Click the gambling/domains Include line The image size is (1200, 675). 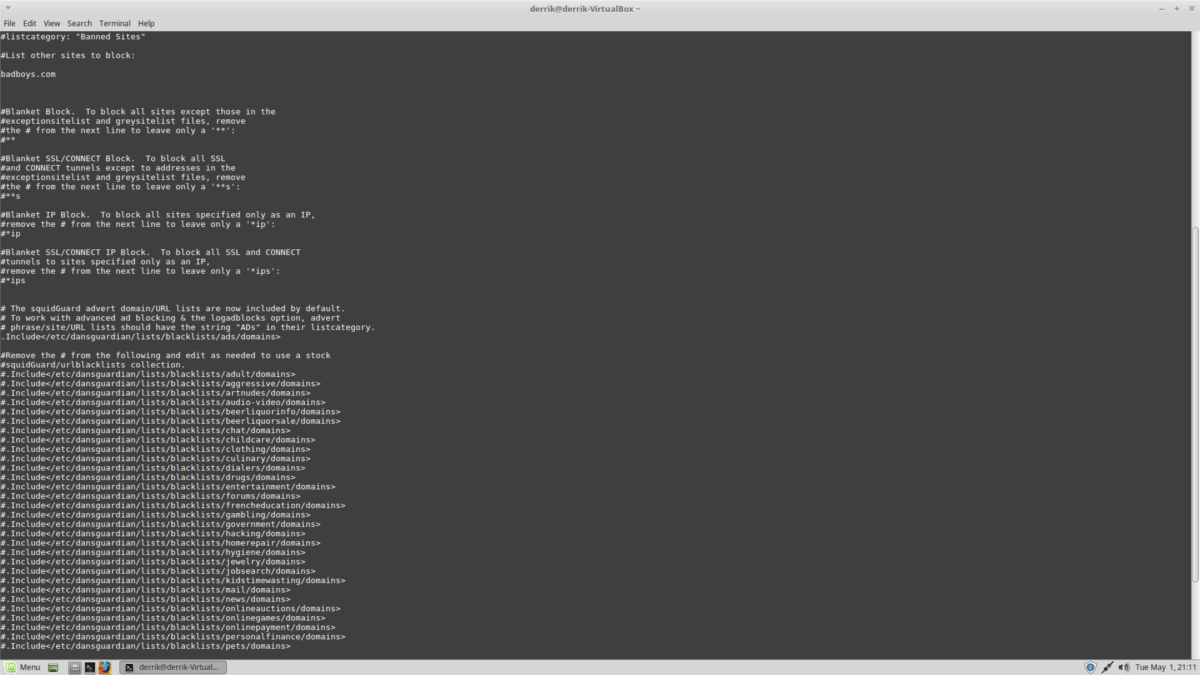[x=155, y=514]
